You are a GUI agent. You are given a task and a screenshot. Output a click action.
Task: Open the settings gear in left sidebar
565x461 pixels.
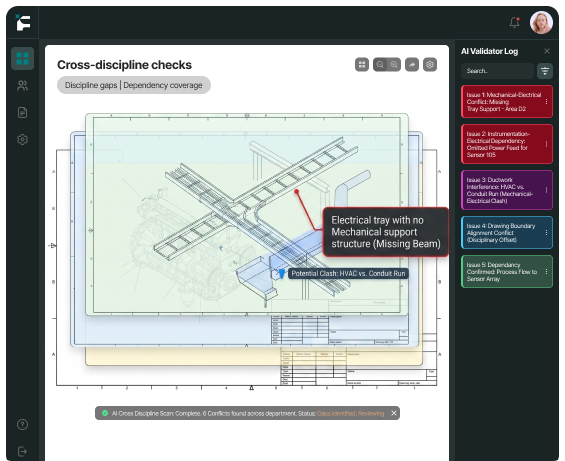pos(22,139)
